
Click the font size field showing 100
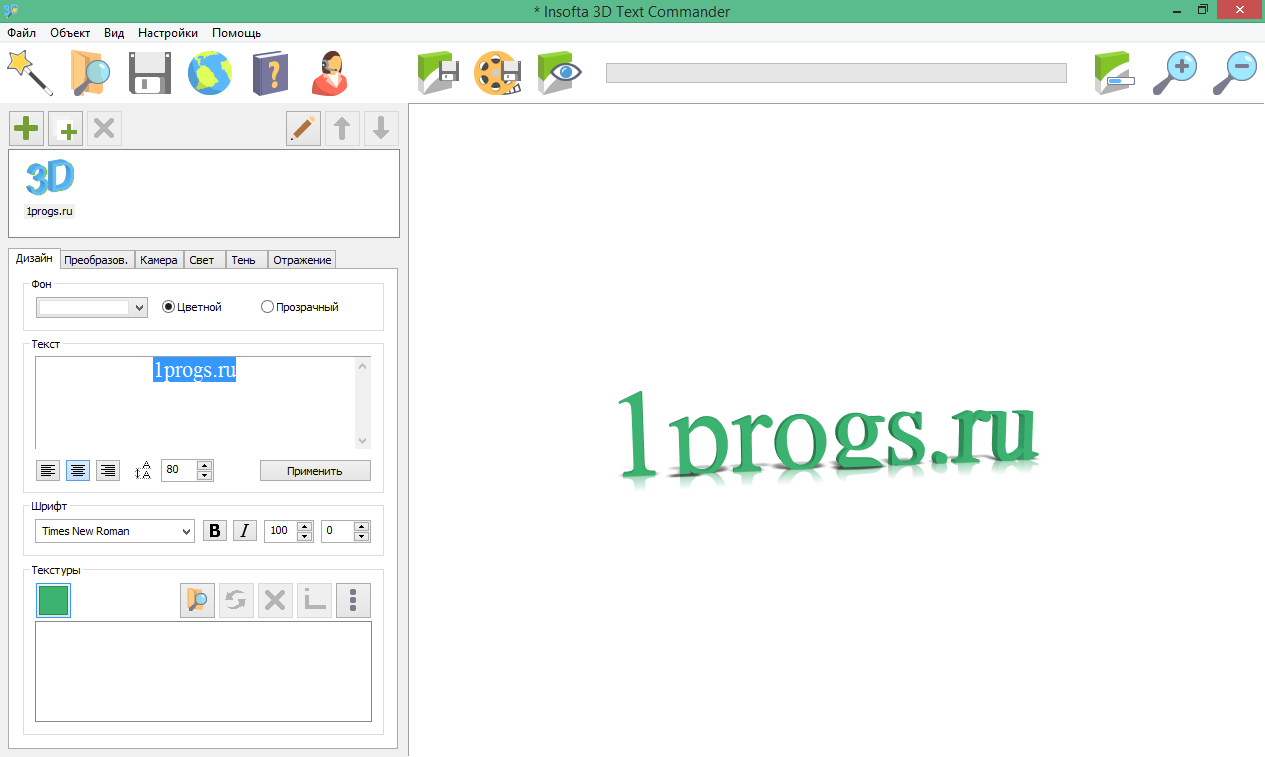(x=281, y=531)
